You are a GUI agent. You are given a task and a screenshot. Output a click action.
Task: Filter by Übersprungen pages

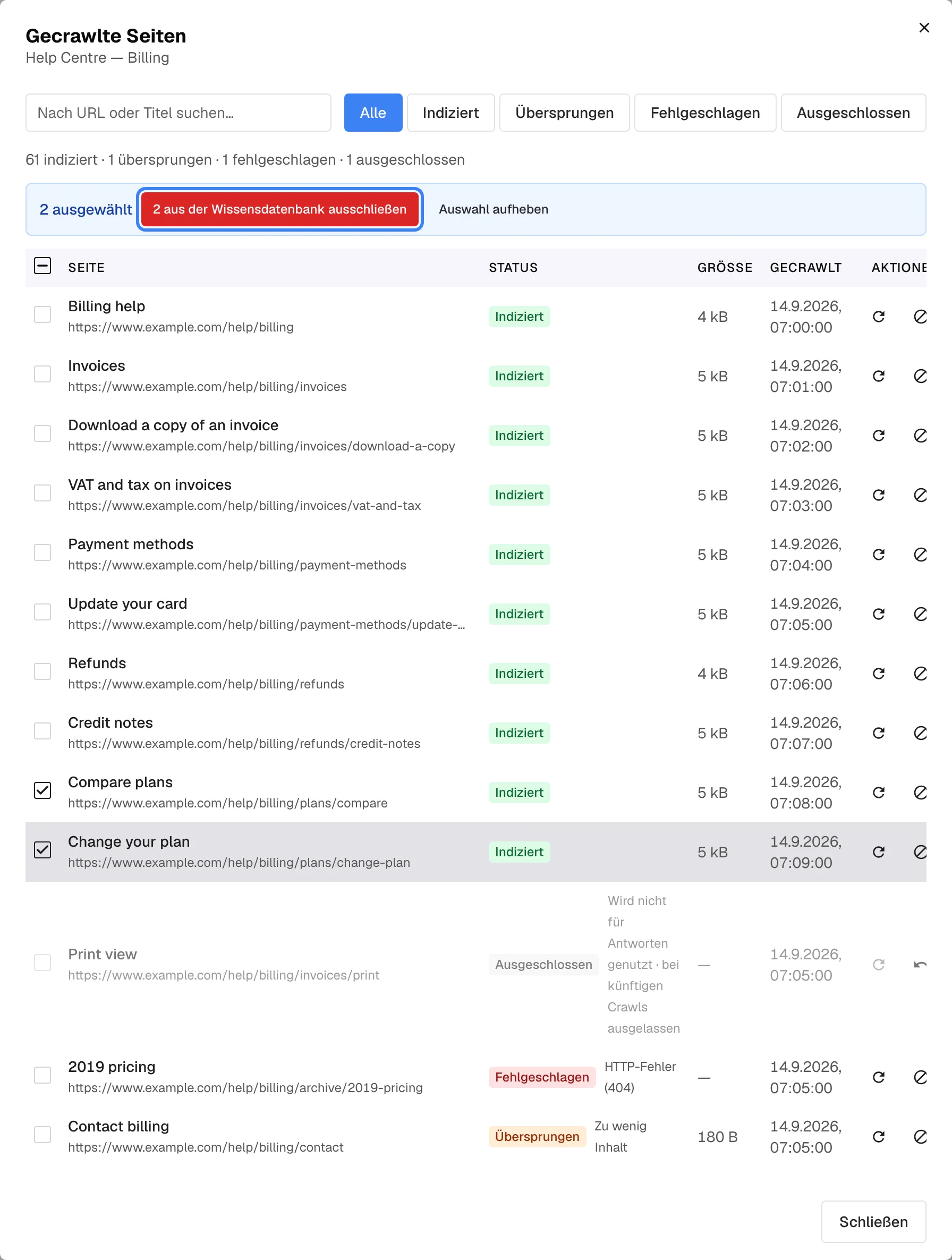[565, 113]
